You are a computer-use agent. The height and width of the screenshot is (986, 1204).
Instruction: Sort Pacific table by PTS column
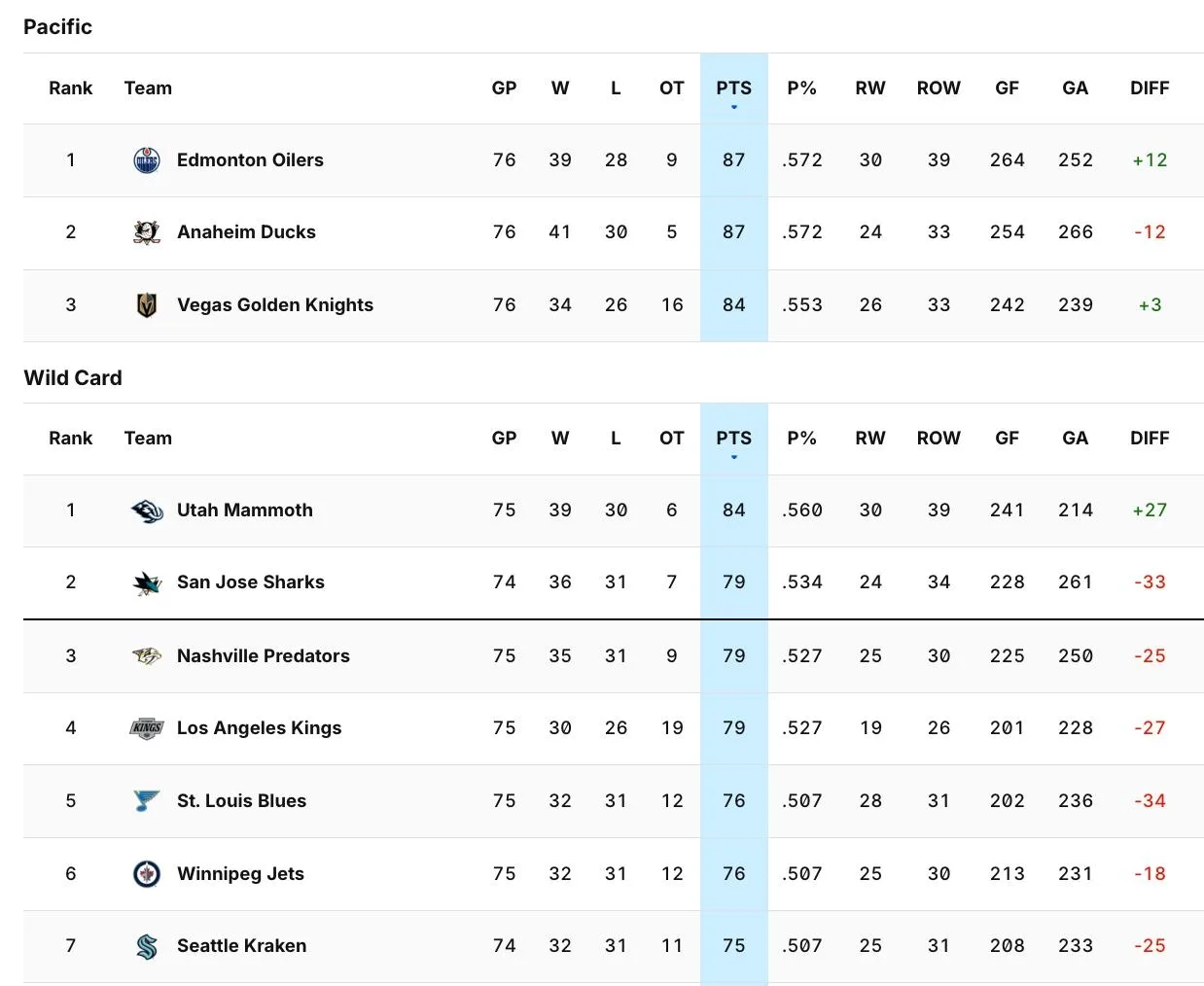pyautogui.click(x=734, y=88)
